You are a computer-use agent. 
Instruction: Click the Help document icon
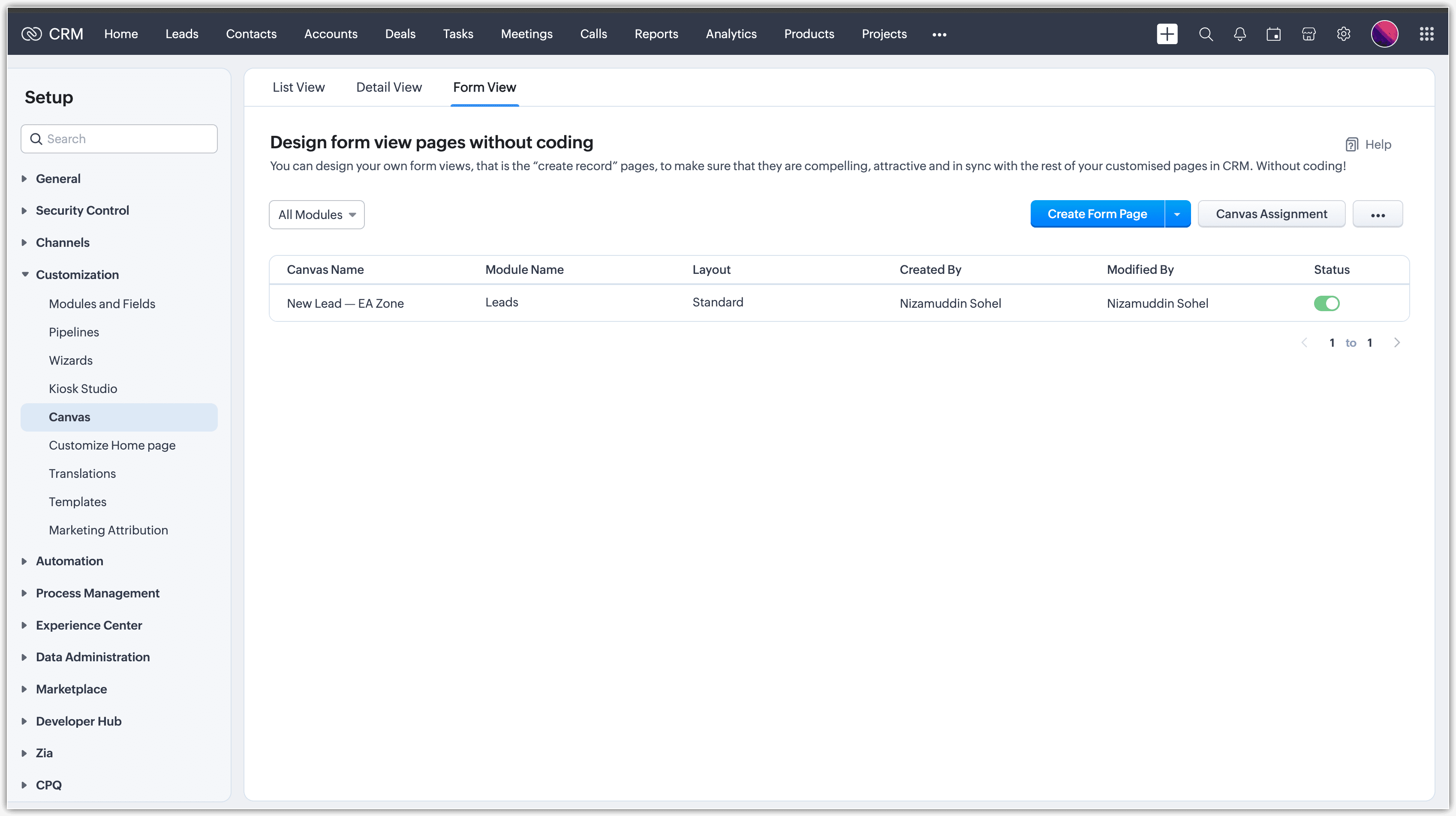pyautogui.click(x=1351, y=145)
